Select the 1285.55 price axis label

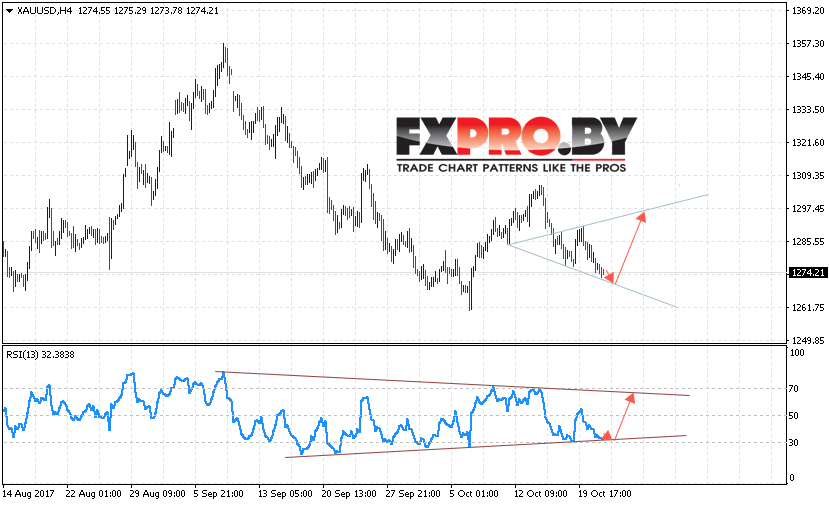click(808, 242)
